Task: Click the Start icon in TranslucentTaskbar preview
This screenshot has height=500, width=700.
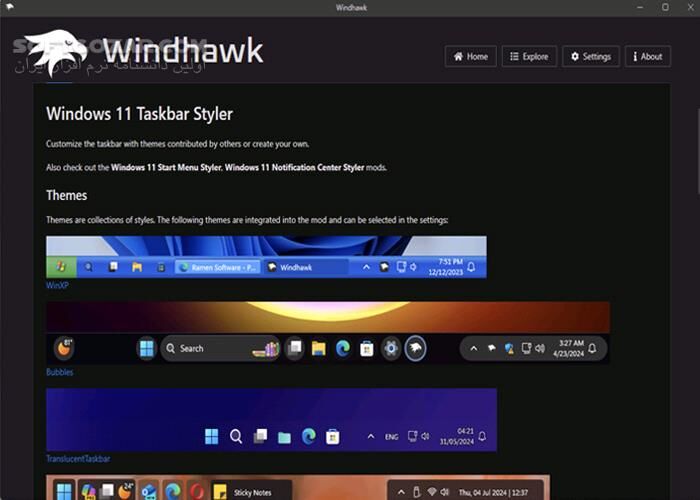Action: click(212, 436)
